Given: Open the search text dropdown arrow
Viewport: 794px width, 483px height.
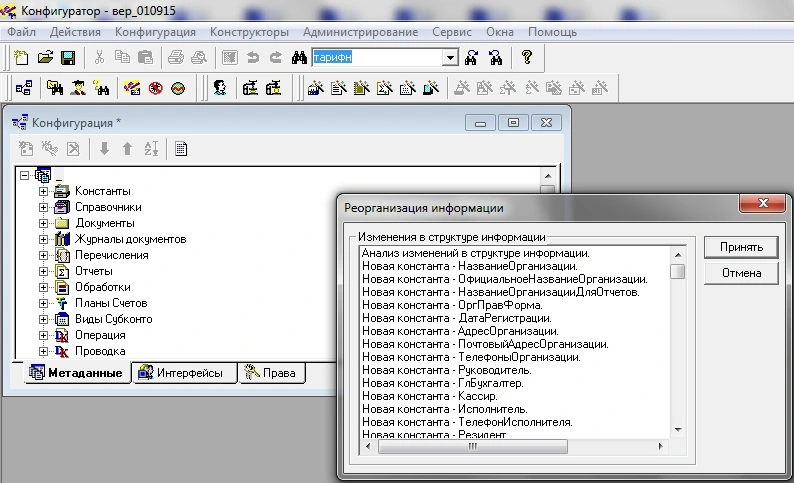Looking at the screenshot, I should point(450,58).
